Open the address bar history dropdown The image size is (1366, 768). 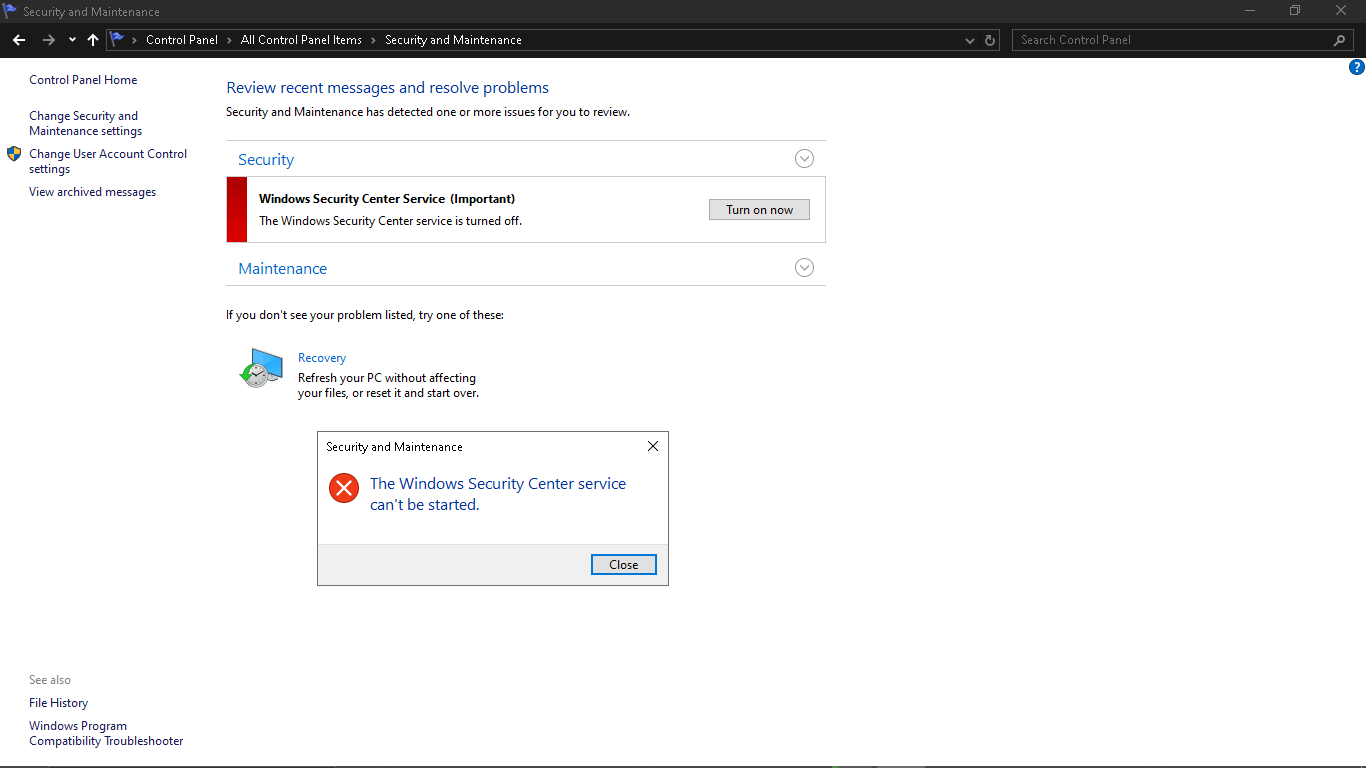point(970,40)
